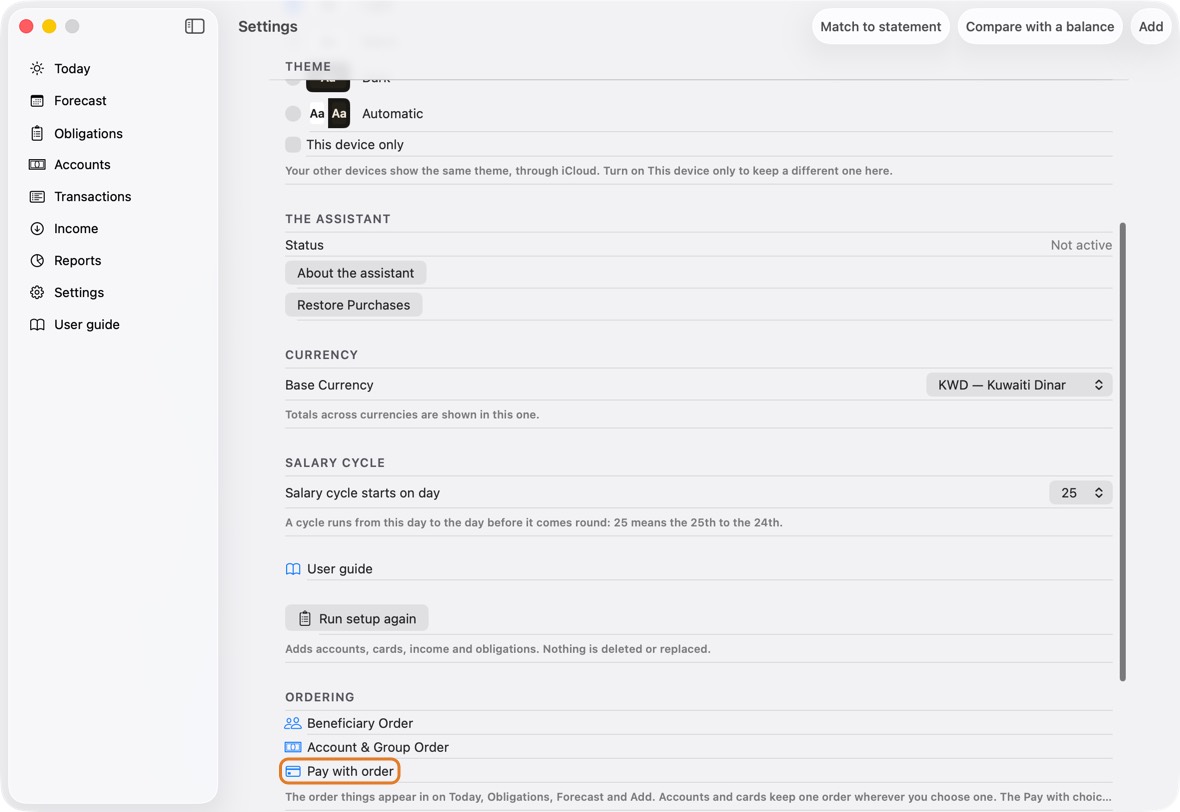Image resolution: width=1180 pixels, height=812 pixels.
Task: Click the sidebar User guide book icon
Action: coord(37,324)
